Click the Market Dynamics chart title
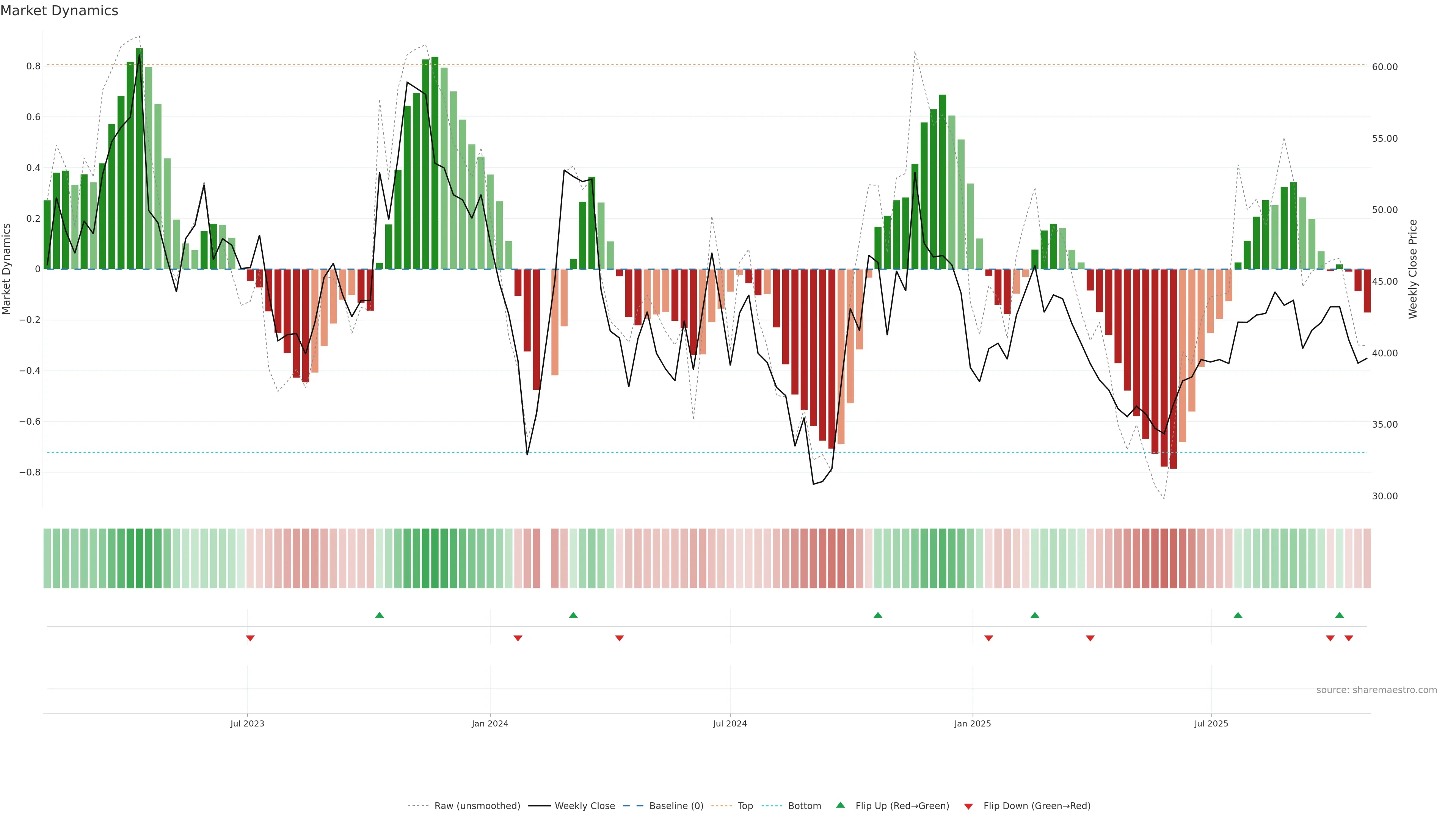 point(60,11)
